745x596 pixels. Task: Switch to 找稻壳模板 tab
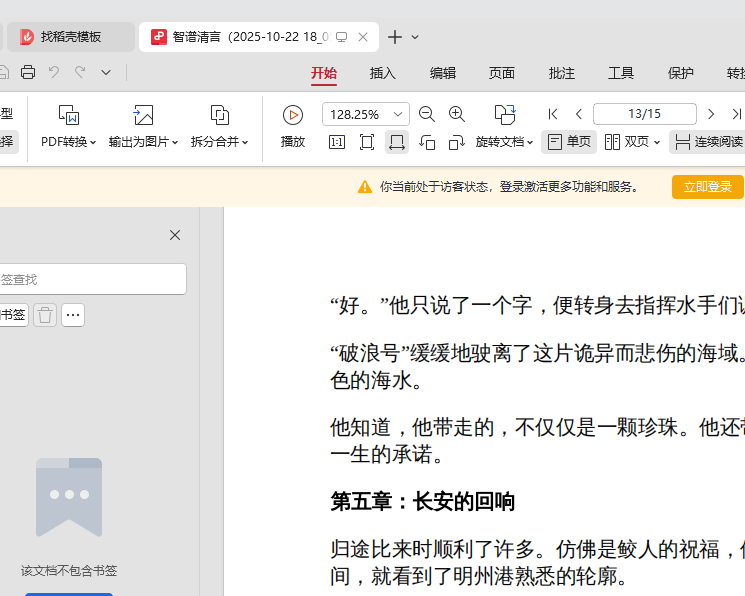(x=71, y=37)
